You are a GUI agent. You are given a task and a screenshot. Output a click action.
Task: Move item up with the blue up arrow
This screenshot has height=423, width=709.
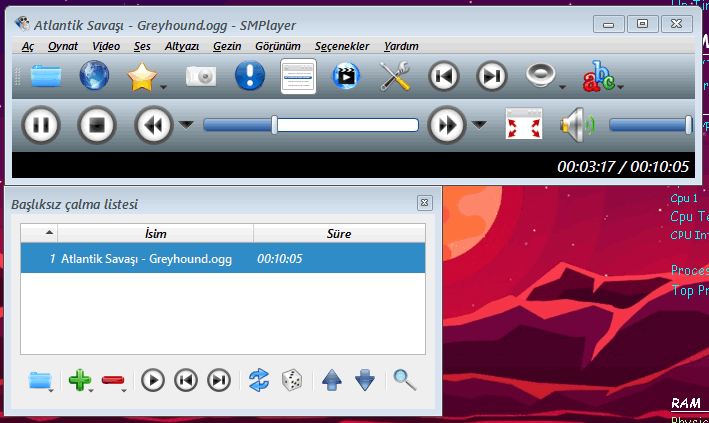click(331, 380)
